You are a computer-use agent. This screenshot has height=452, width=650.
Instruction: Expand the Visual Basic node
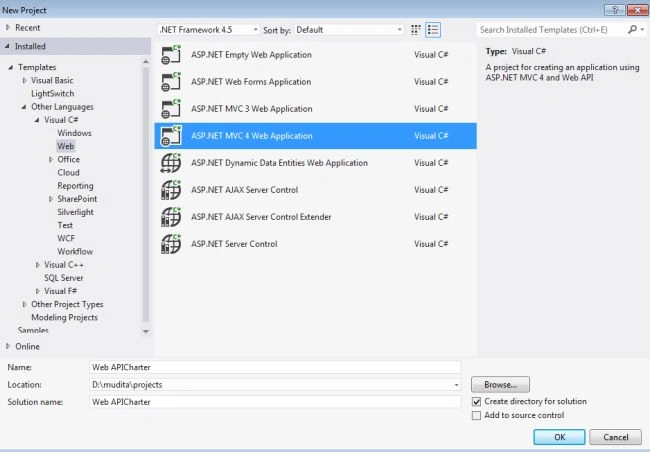pos(24,80)
